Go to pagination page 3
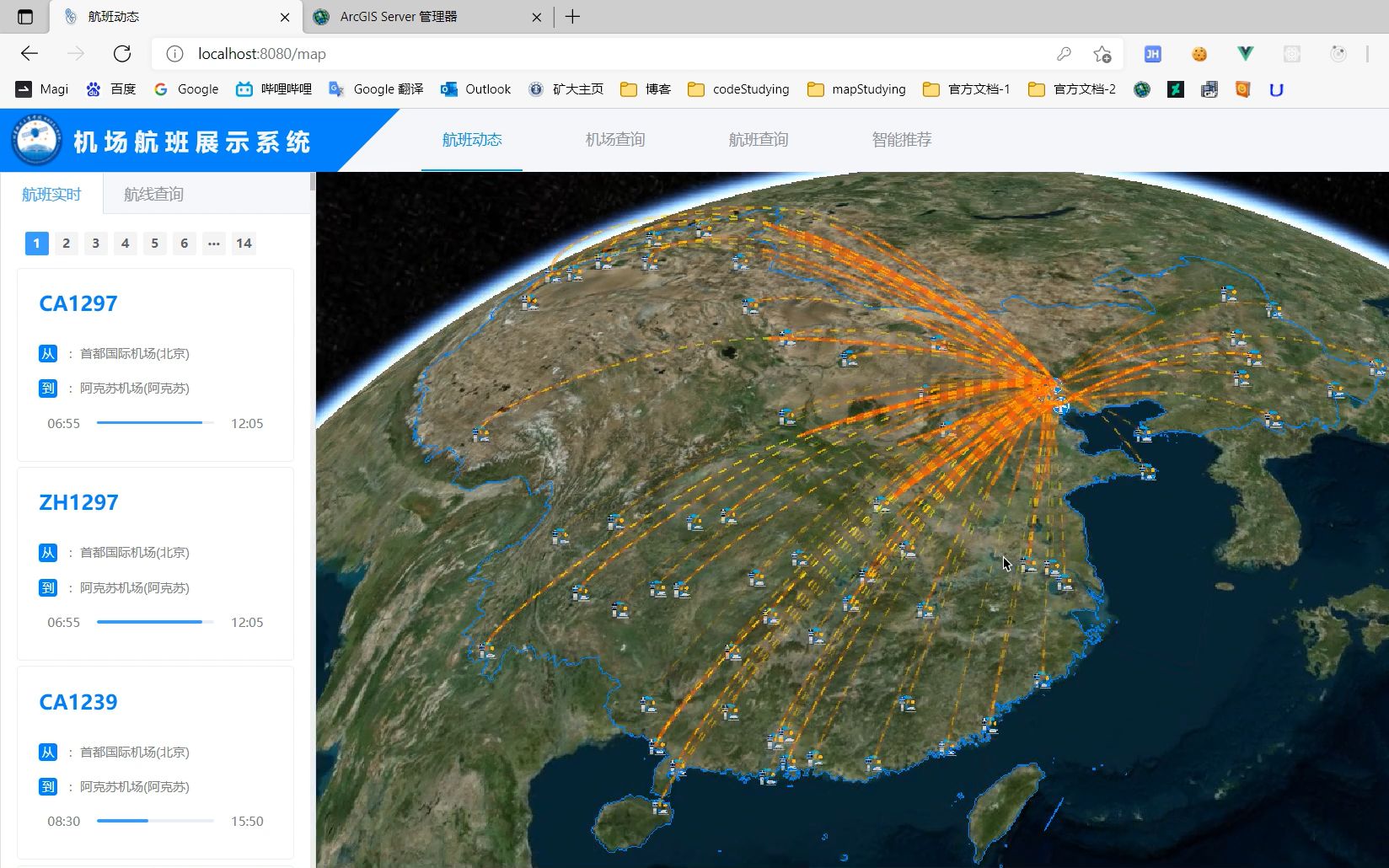The width and height of the screenshot is (1389, 868). (95, 244)
